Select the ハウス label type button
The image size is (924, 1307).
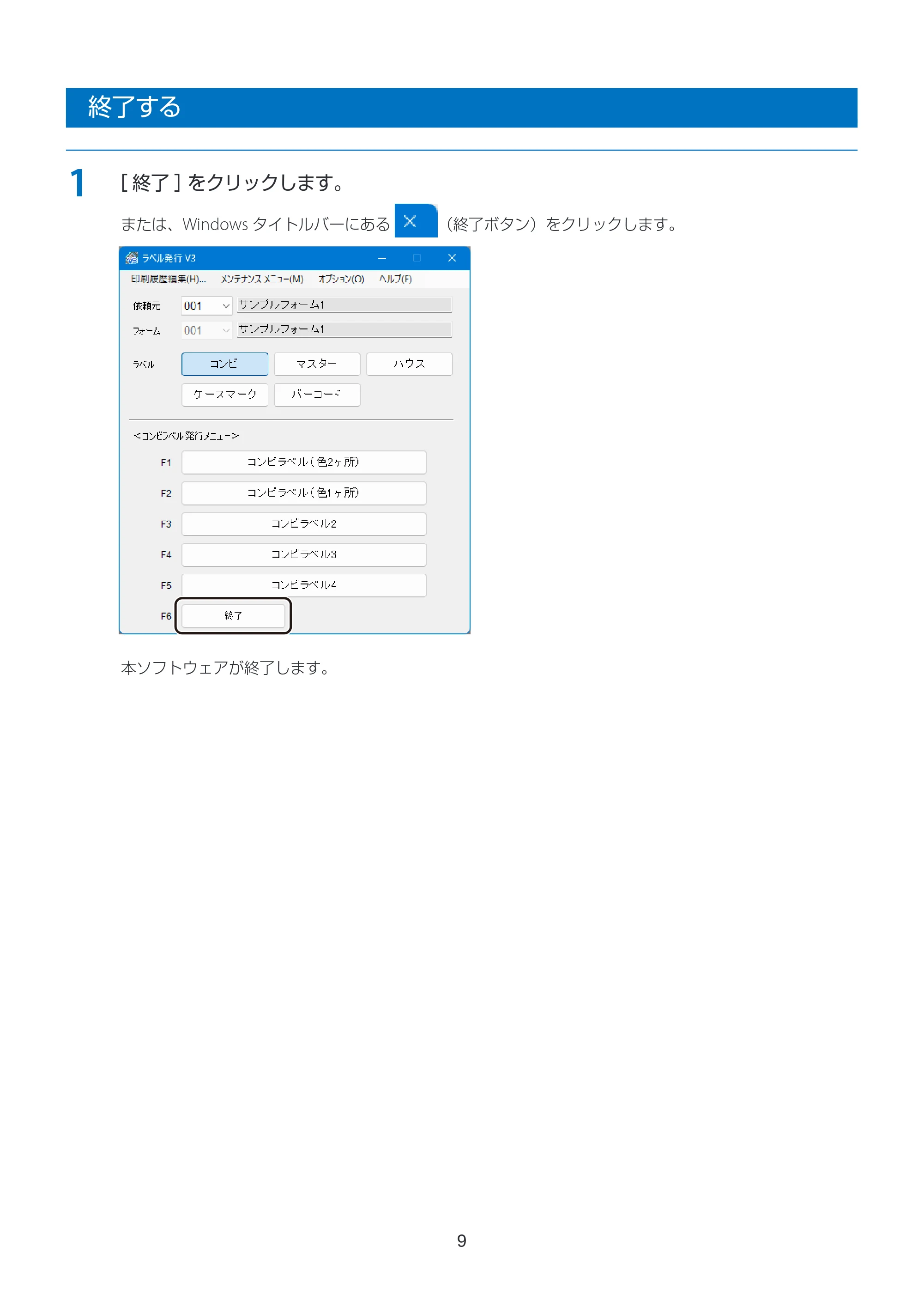click(409, 364)
